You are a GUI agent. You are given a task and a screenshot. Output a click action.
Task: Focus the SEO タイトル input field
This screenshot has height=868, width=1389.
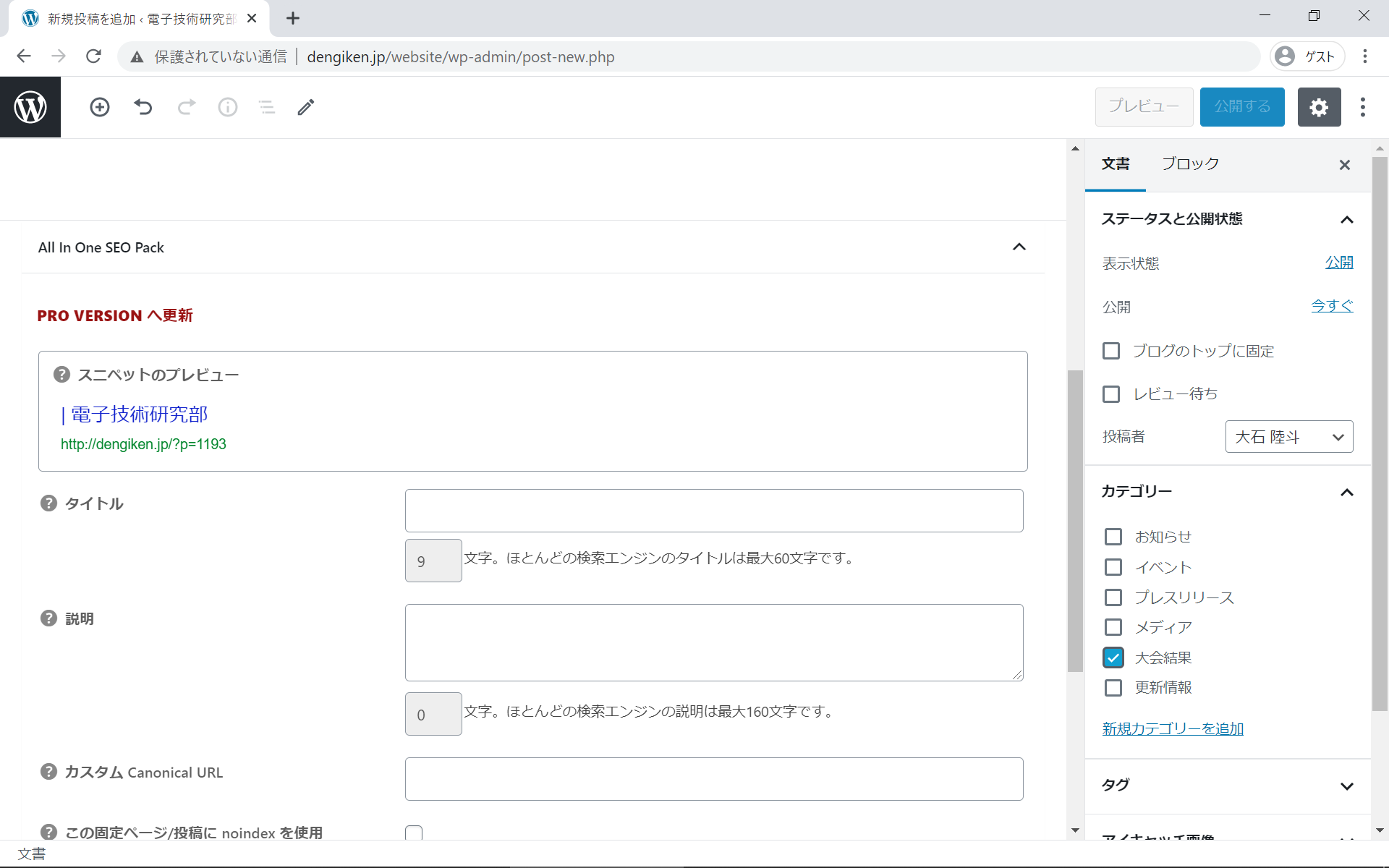[714, 511]
